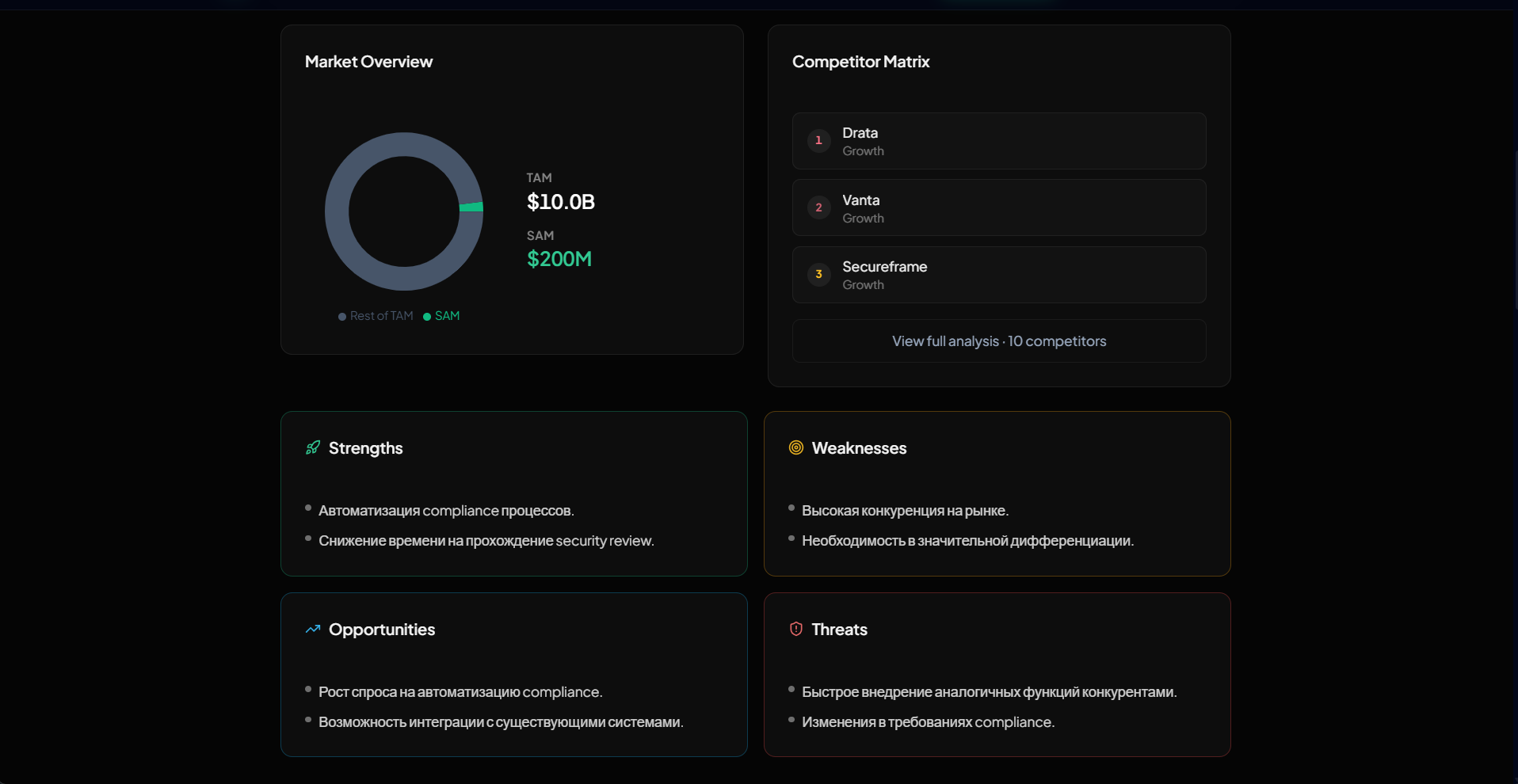The width and height of the screenshot is (1518, 784).
Task: Click the Market Overview heading
Action: (x=368, y=62)
